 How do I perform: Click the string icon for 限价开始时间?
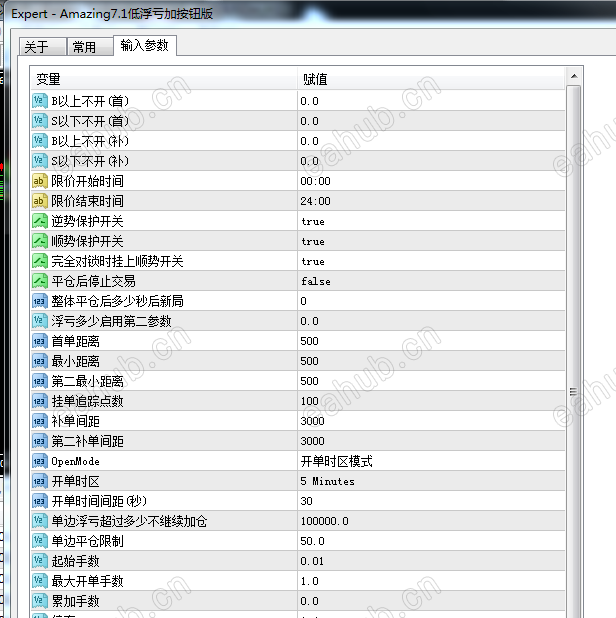(39, 181)
